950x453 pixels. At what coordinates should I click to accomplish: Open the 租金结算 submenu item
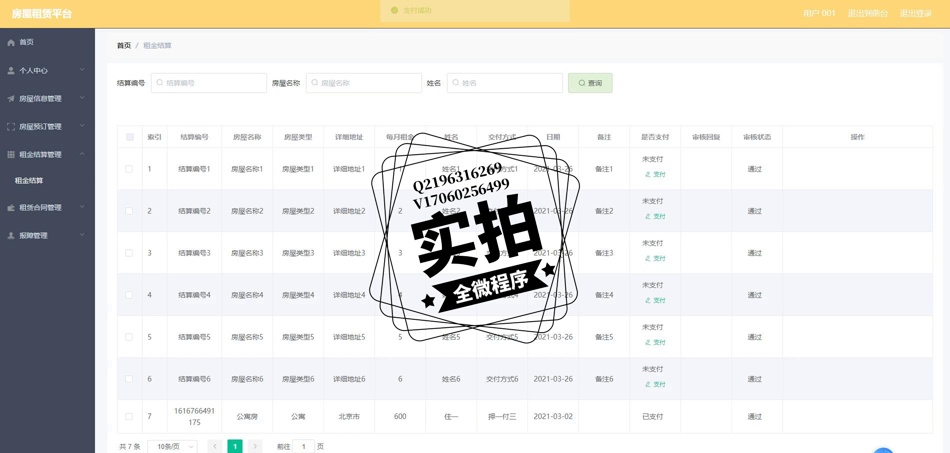[29, 181]
